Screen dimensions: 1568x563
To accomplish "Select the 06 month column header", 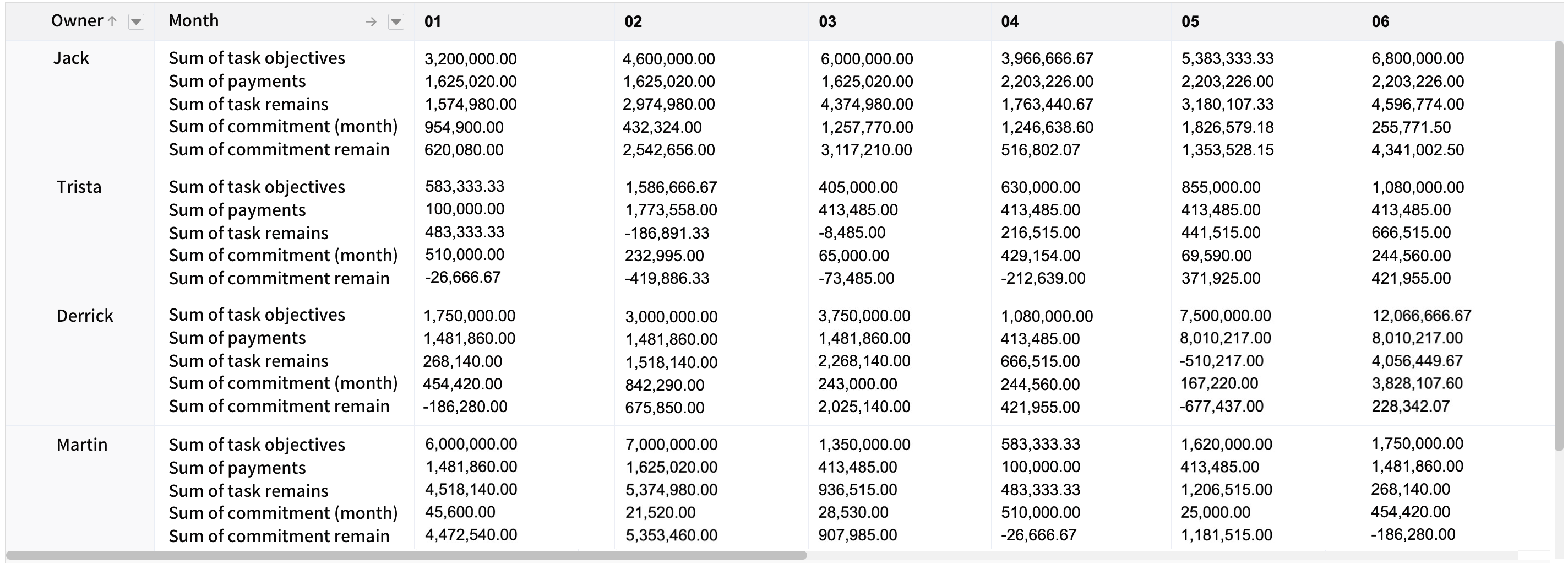I will (x=1380, y=22).
